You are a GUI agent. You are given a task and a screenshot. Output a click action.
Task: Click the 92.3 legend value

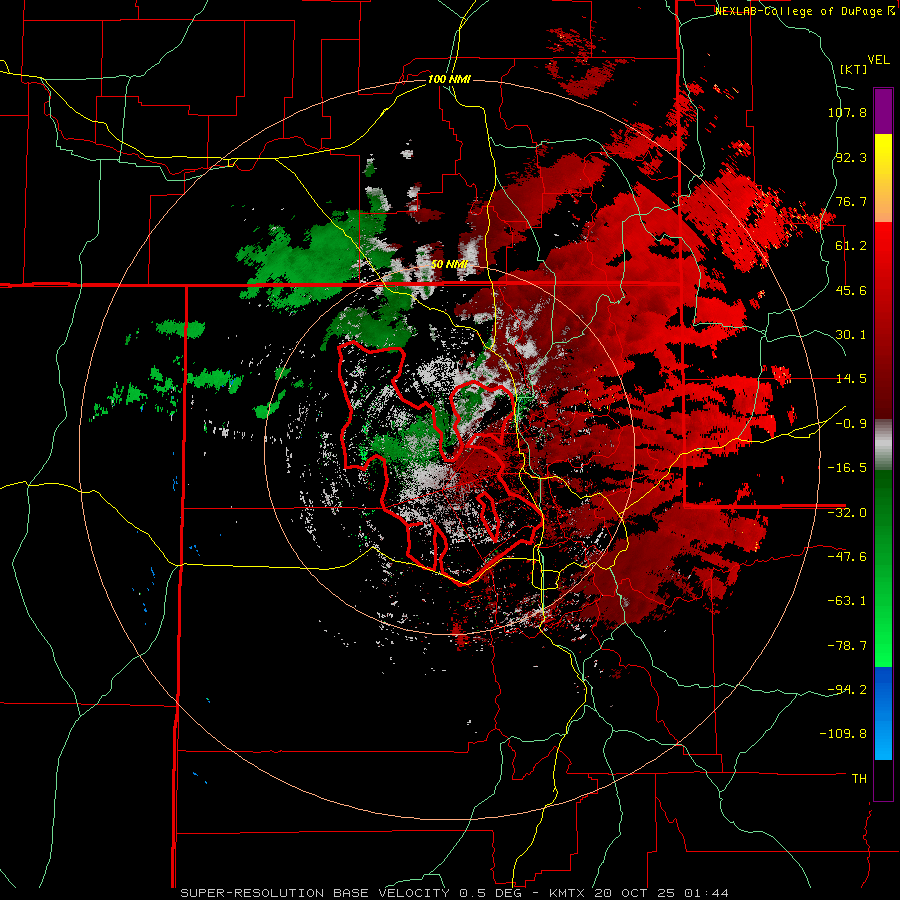(x=851, y=157)
